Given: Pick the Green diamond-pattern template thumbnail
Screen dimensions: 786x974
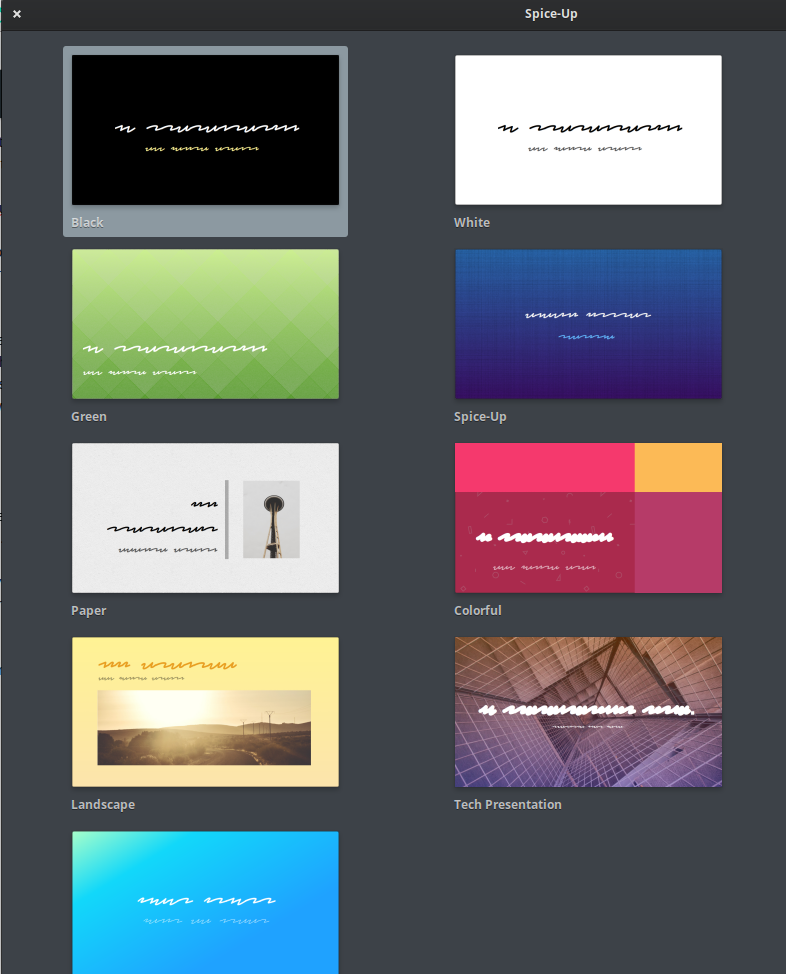Looking at the screenshot, I should coord(205,323).
